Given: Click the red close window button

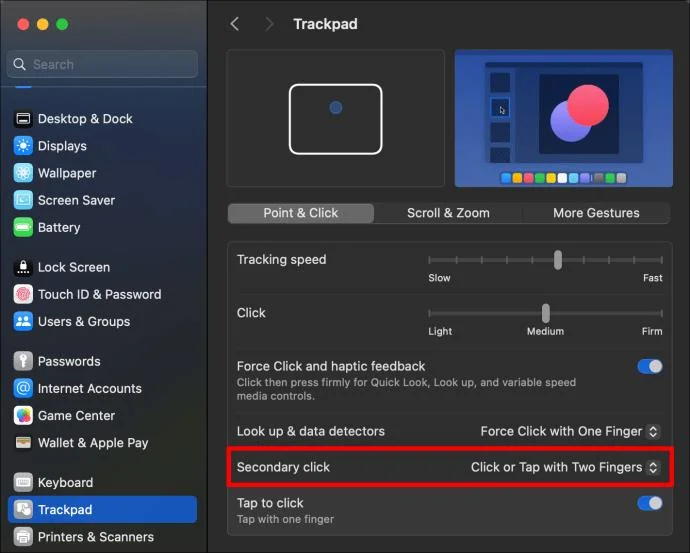Looking at the screenshot, I should (x=23, y=24).
